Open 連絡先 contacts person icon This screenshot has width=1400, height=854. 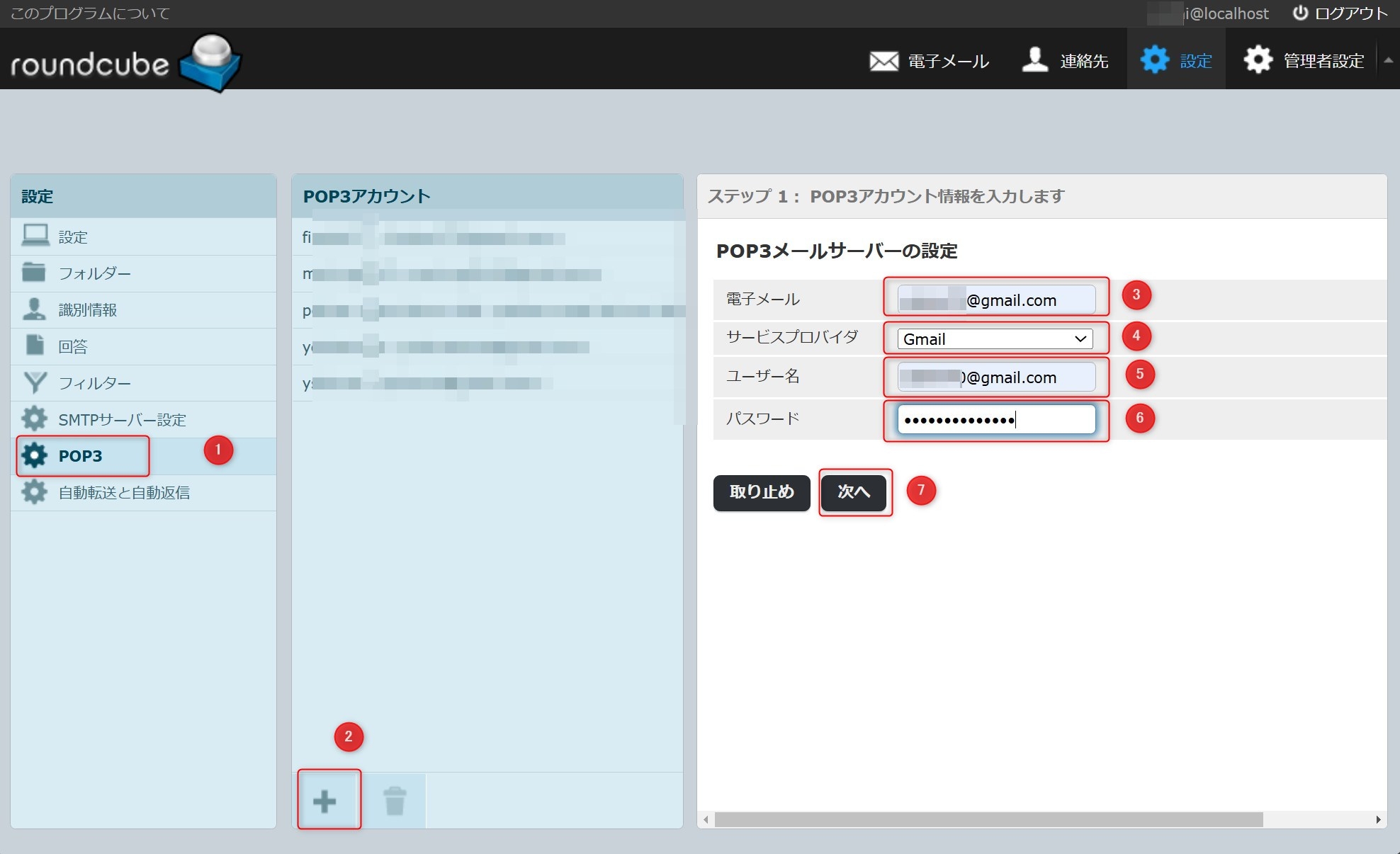tap(1035, 60)
